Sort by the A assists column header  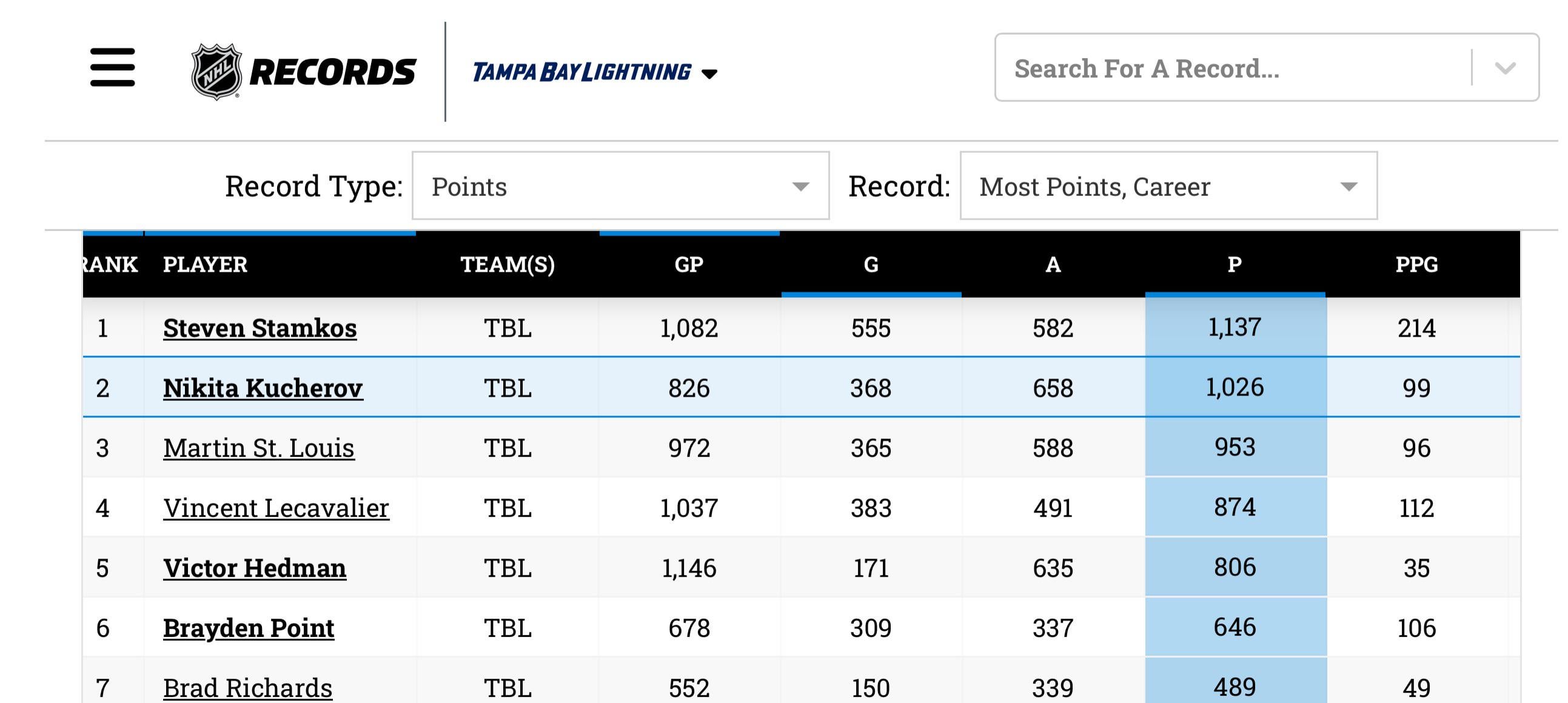click(x=1053, y=265)
